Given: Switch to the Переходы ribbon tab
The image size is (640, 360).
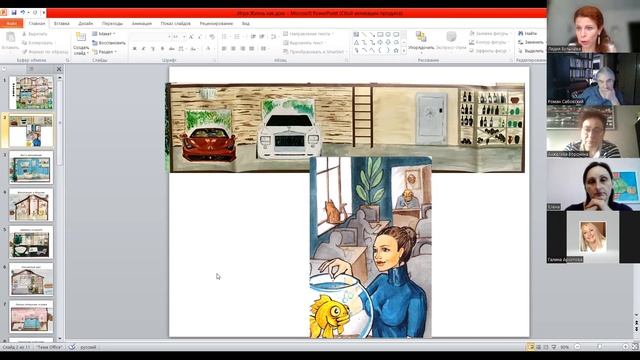Looking at the screenshot, I should pos(112,23).
